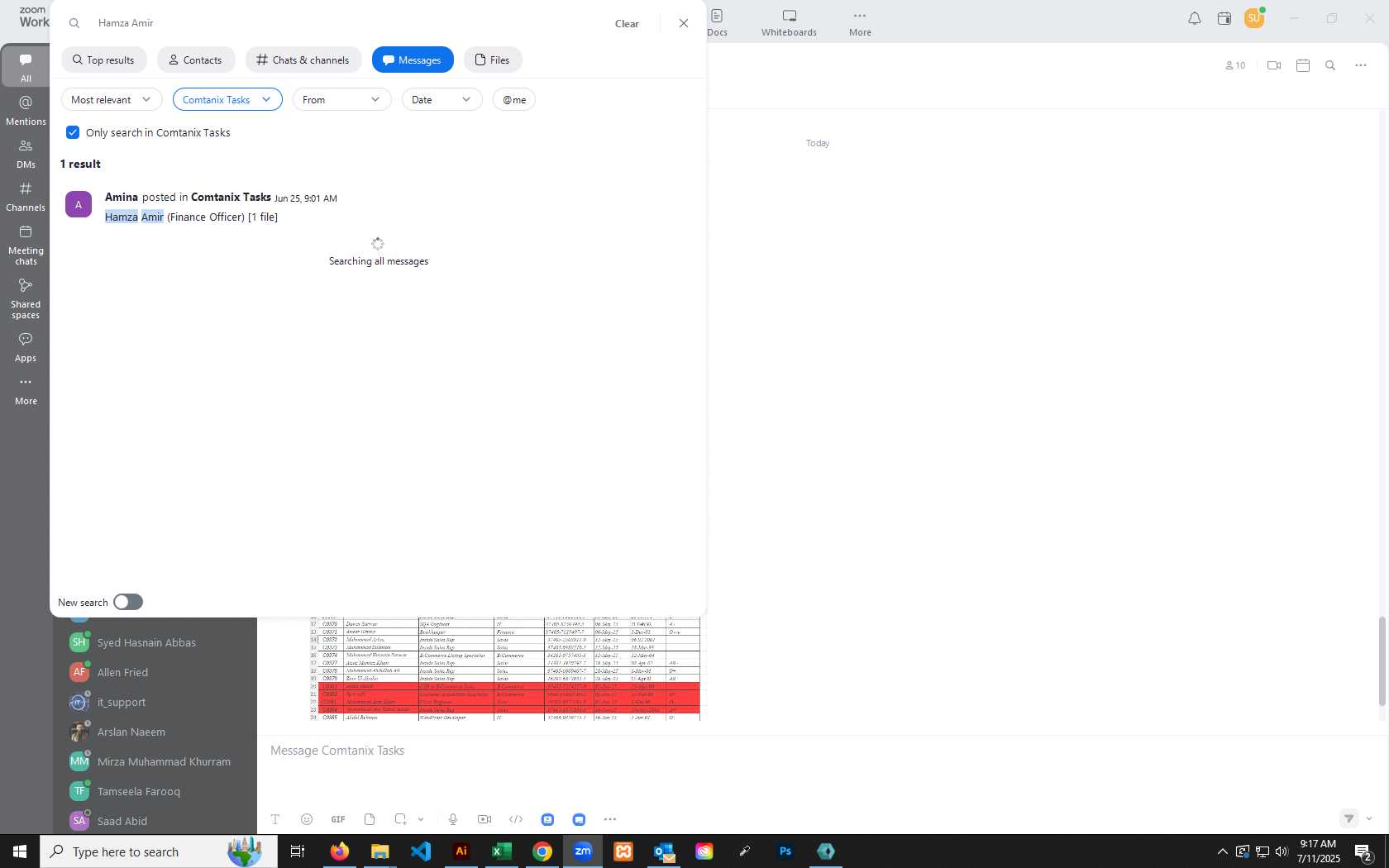Open the From filter dropdown

pos(341,99)
